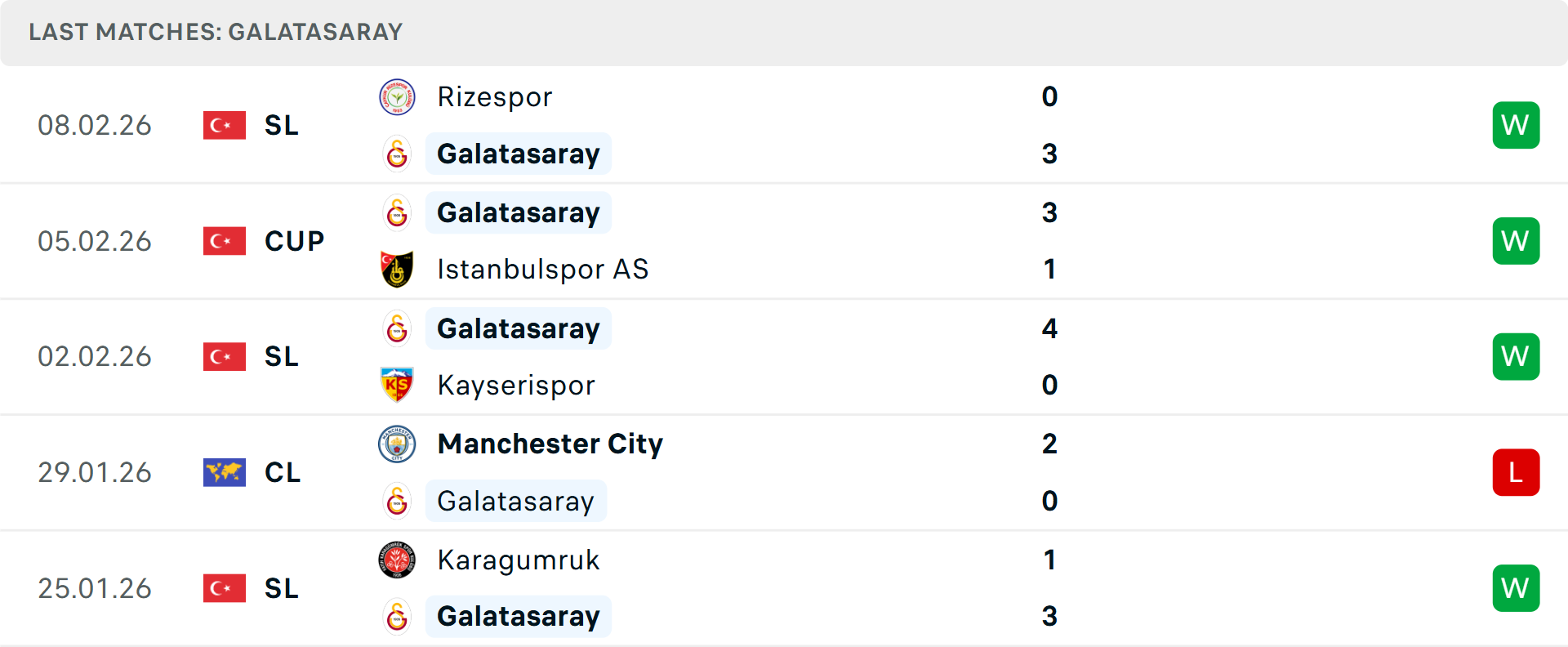Image resolution: width=1568 pixels, height=647 pixels.
Task: Click the Manchester City club logo
Action: pyautogui.click(x=397, y=444)
